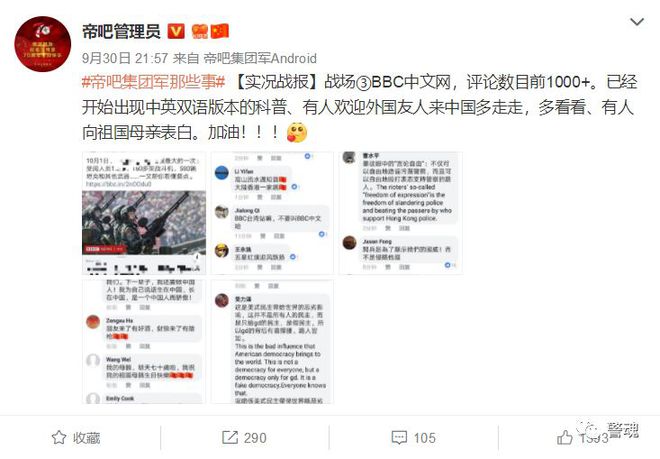The image size is (660, 459).
Task: Like the post with thumbs-up icon
Action: click(564, 438)
